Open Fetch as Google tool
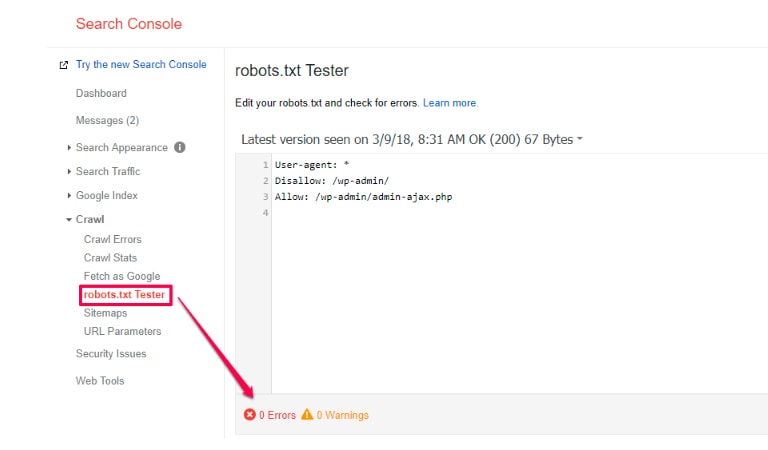768x450 pixels. (x=122, y=276)
